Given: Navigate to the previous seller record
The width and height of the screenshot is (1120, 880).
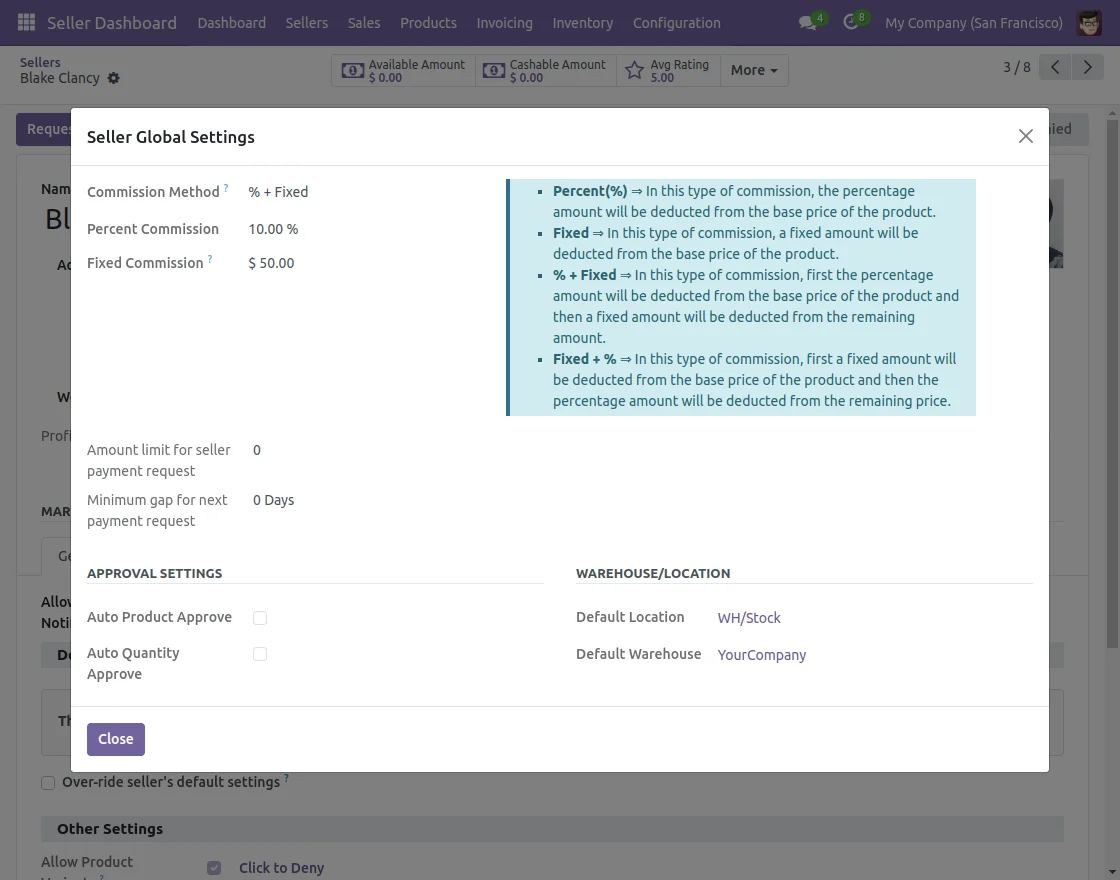Looking at the screenshot, I should point(1054,66).
